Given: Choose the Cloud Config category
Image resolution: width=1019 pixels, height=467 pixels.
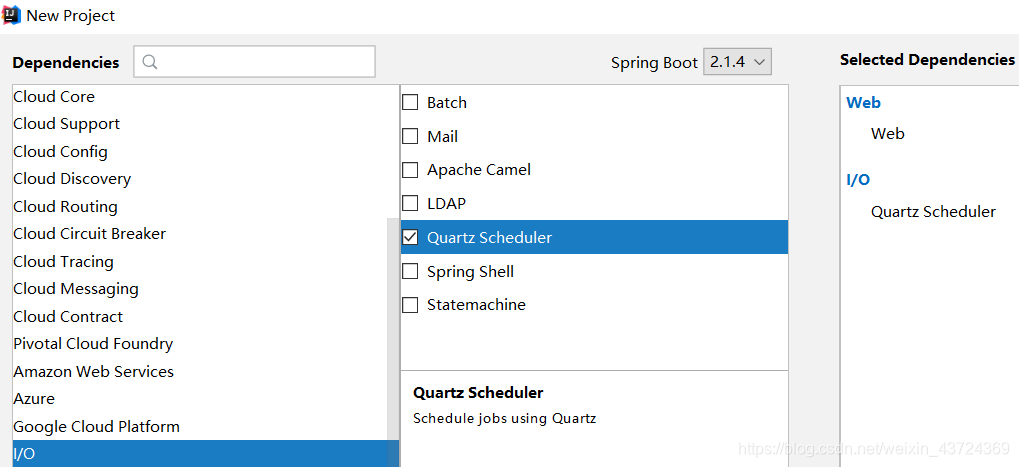Looking at the screenshot, I should pyautogui.click(x=60, y=152).
